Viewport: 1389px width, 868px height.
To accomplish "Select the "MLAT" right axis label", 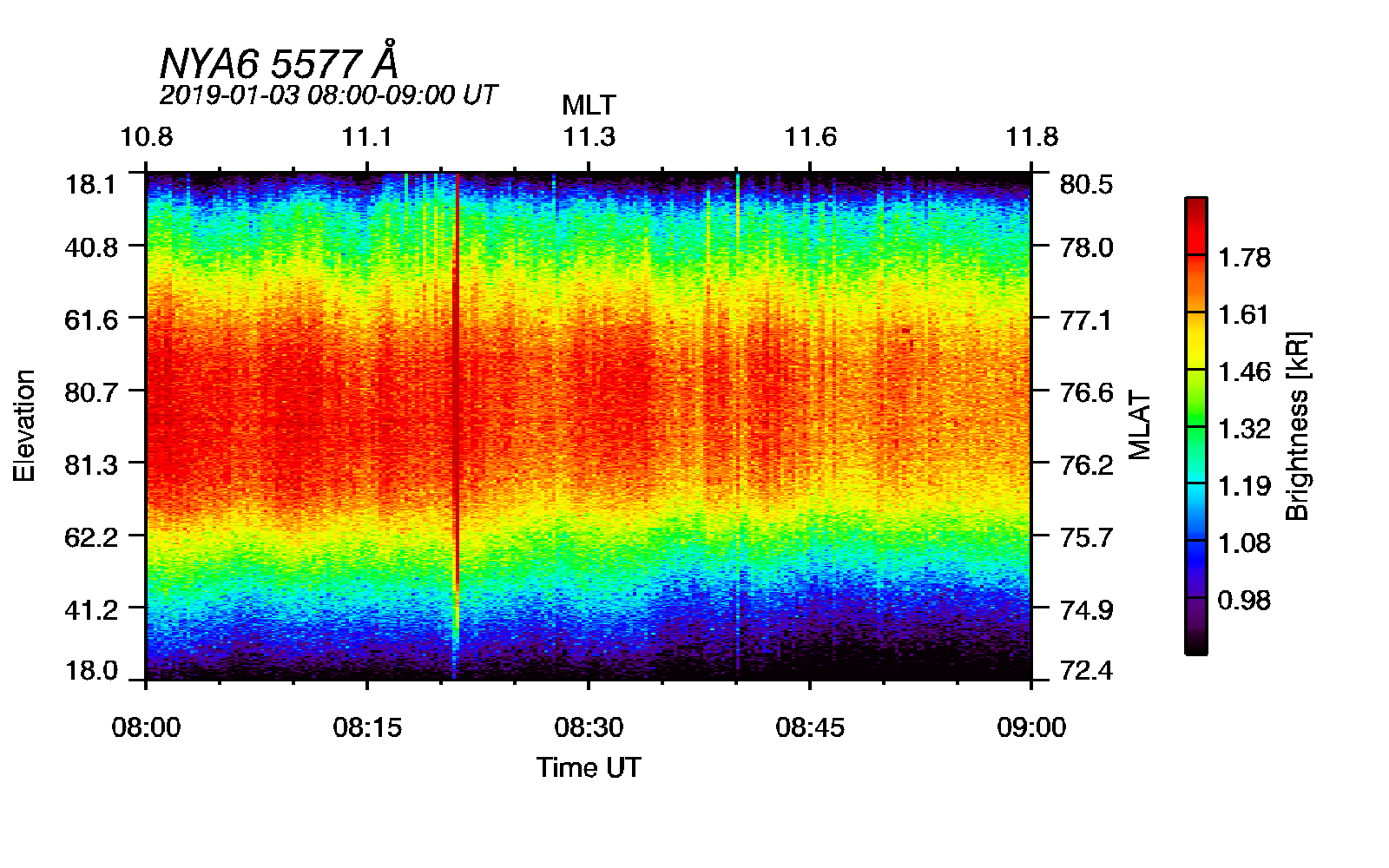I will (1140, 425).
